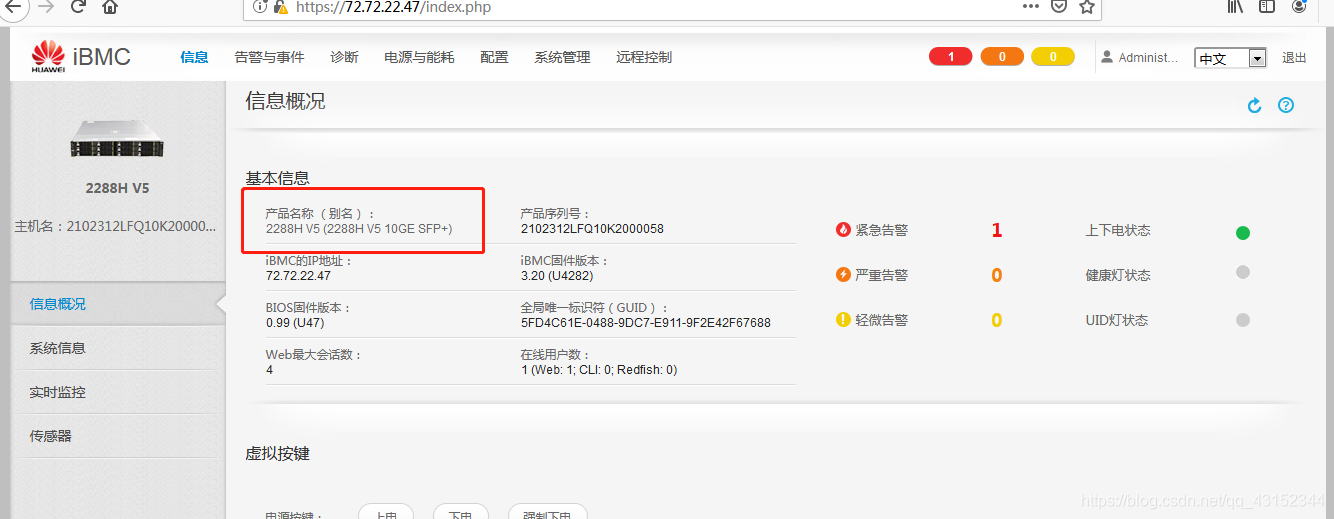Open the 中文 language dropdown

click(1231, 58)
